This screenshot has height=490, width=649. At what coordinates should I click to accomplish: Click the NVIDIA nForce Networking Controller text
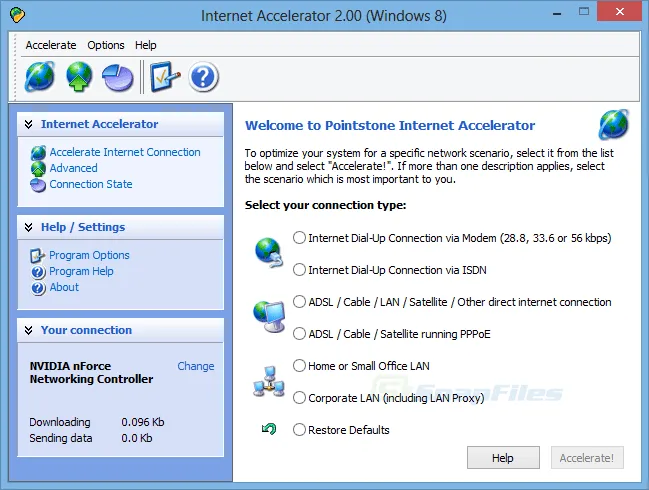point(91,372)
